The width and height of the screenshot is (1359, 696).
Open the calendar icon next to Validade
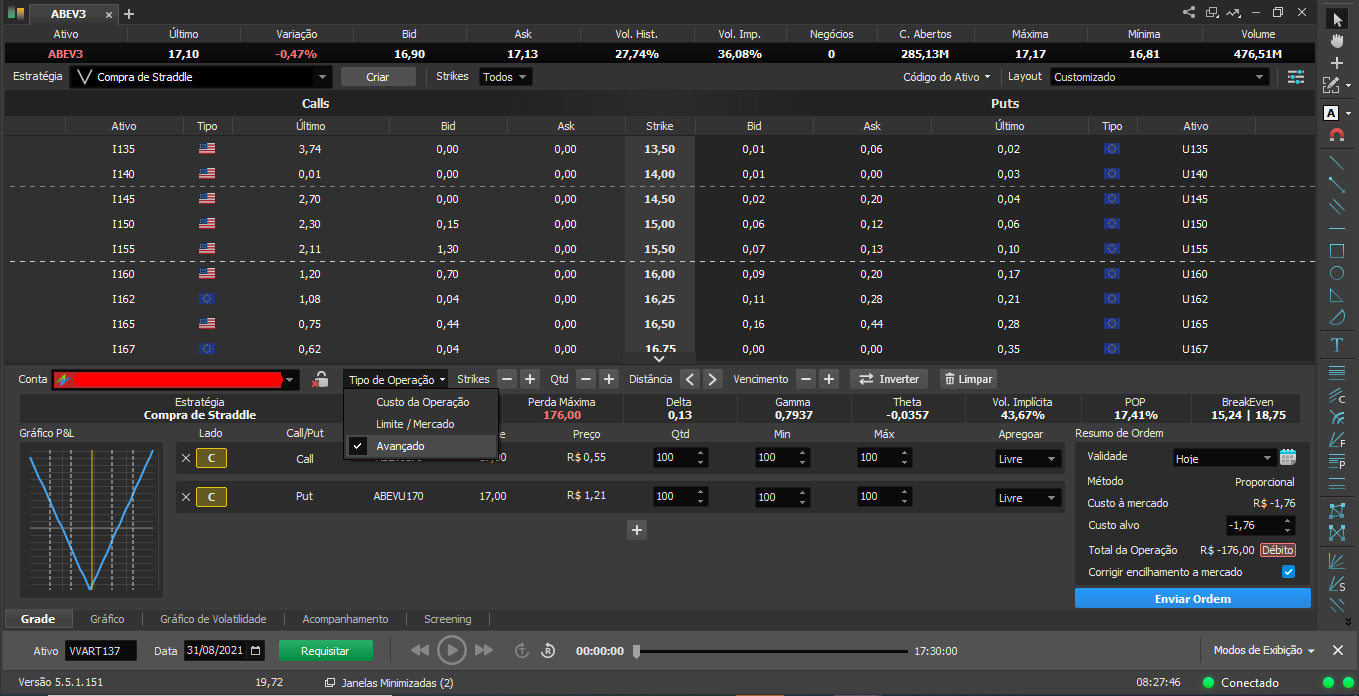1288,457
